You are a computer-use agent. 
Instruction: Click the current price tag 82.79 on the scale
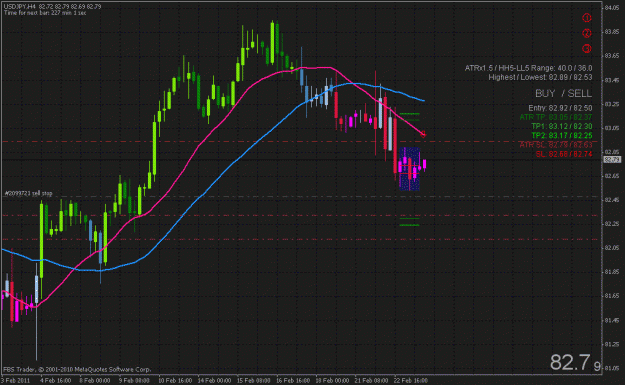(612, 159)
